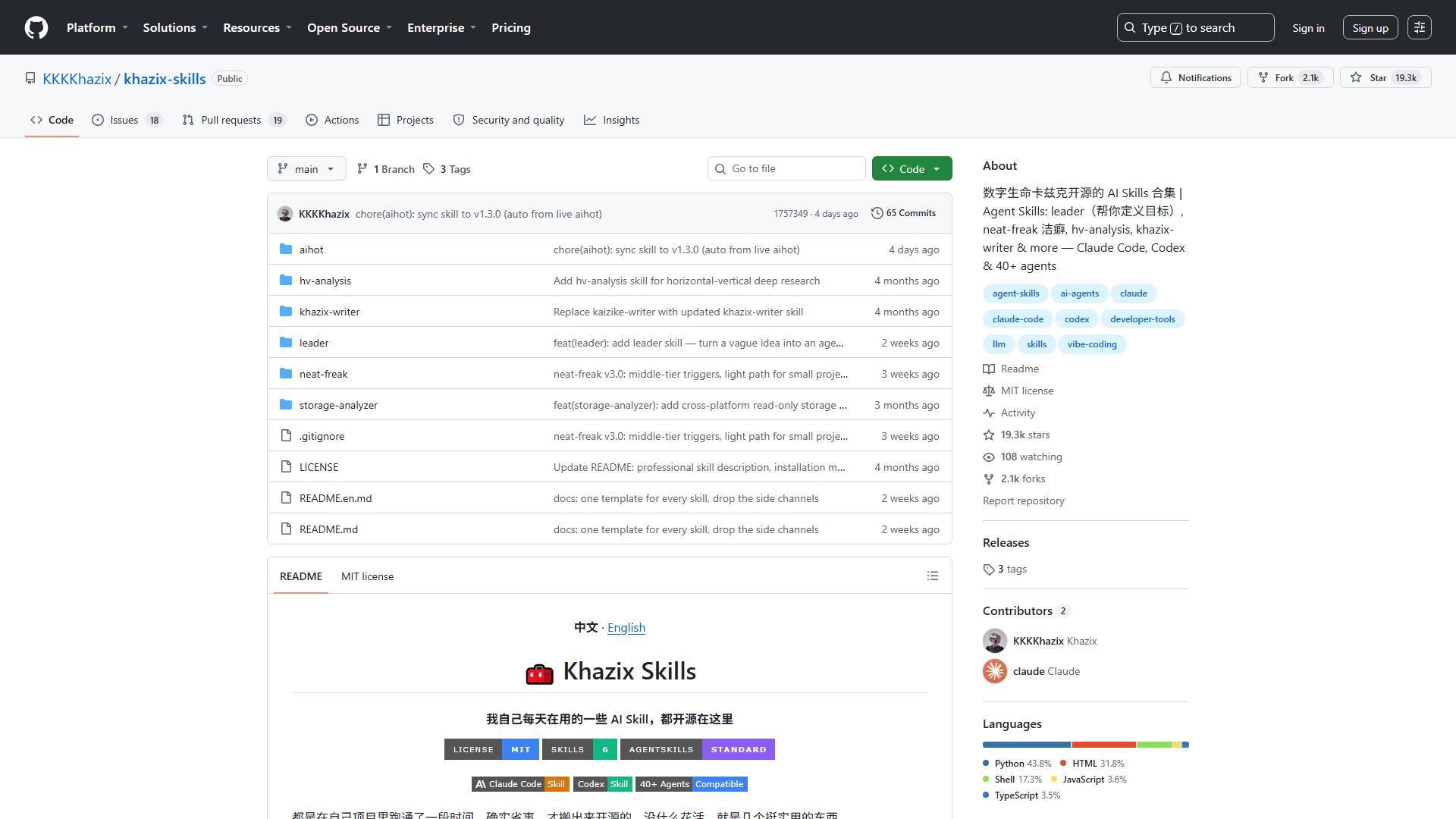The height and width of the screenshot is (819, 1456).
Task: Click the README.en.md file icon
Action: pos(286,498)
